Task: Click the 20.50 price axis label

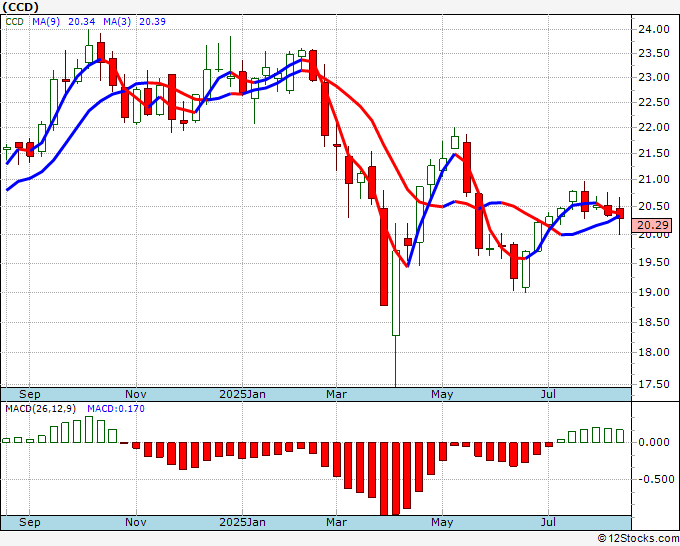Action: (x=654, y=207)
